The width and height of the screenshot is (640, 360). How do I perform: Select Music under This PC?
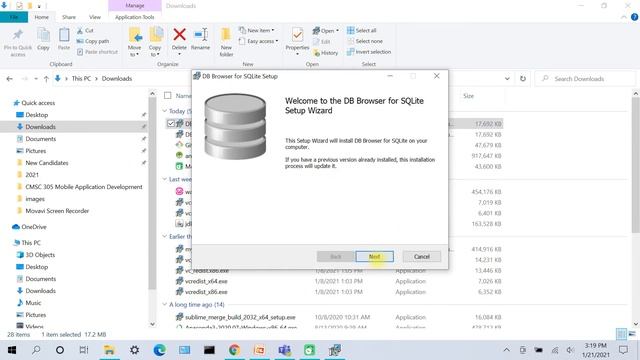coord(33,303)
